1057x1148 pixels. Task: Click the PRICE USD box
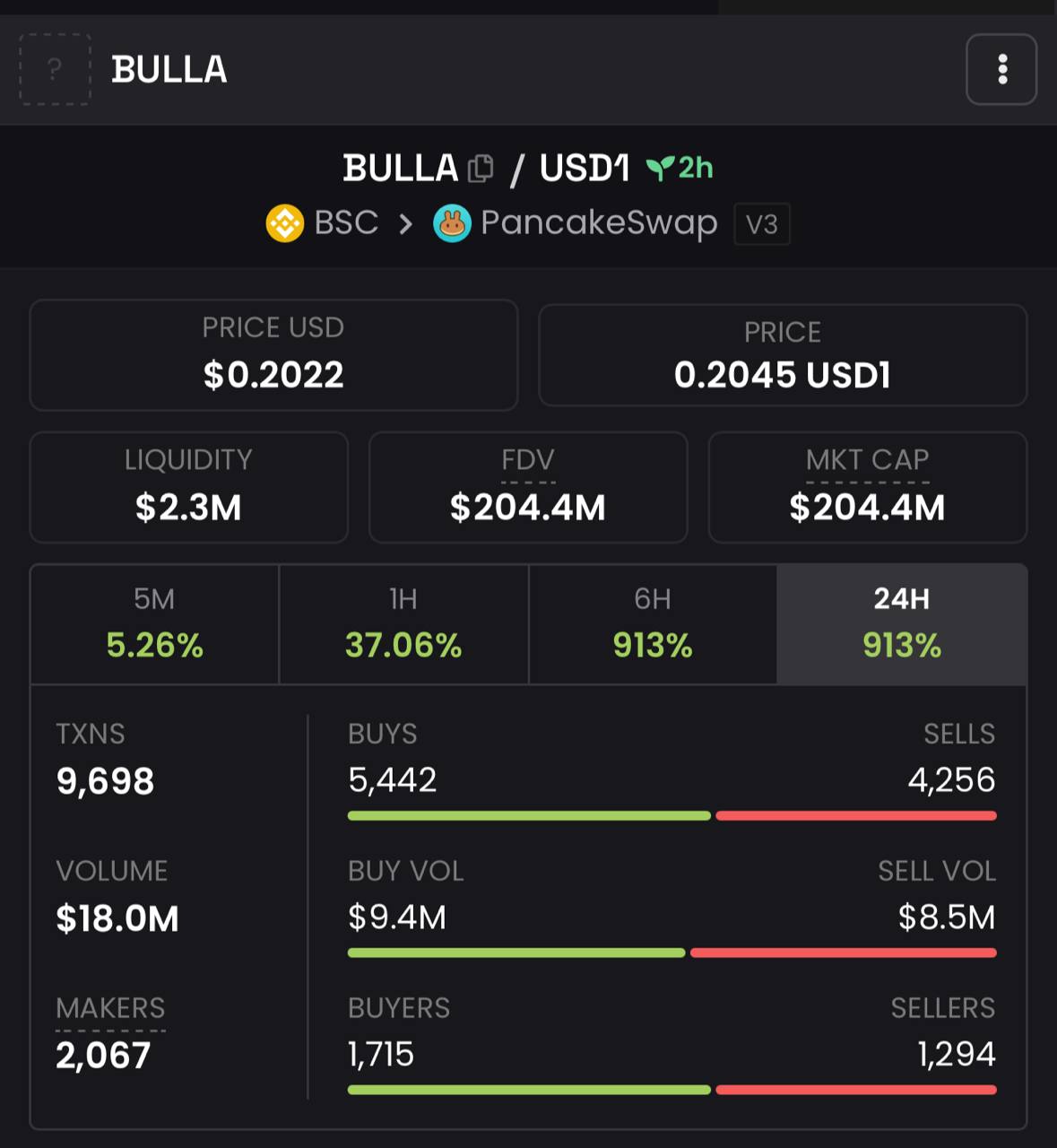click(273, 355)
